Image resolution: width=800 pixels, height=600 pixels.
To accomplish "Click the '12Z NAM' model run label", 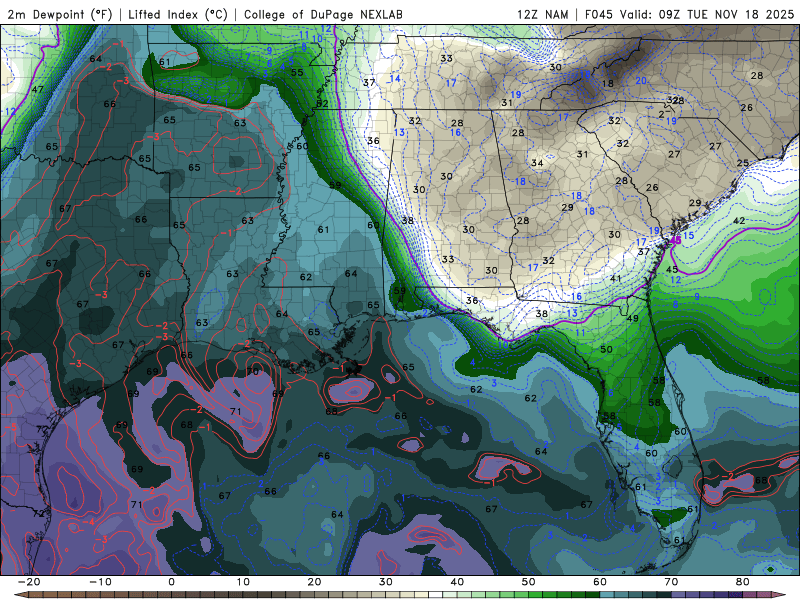I will tap(542, 14).
